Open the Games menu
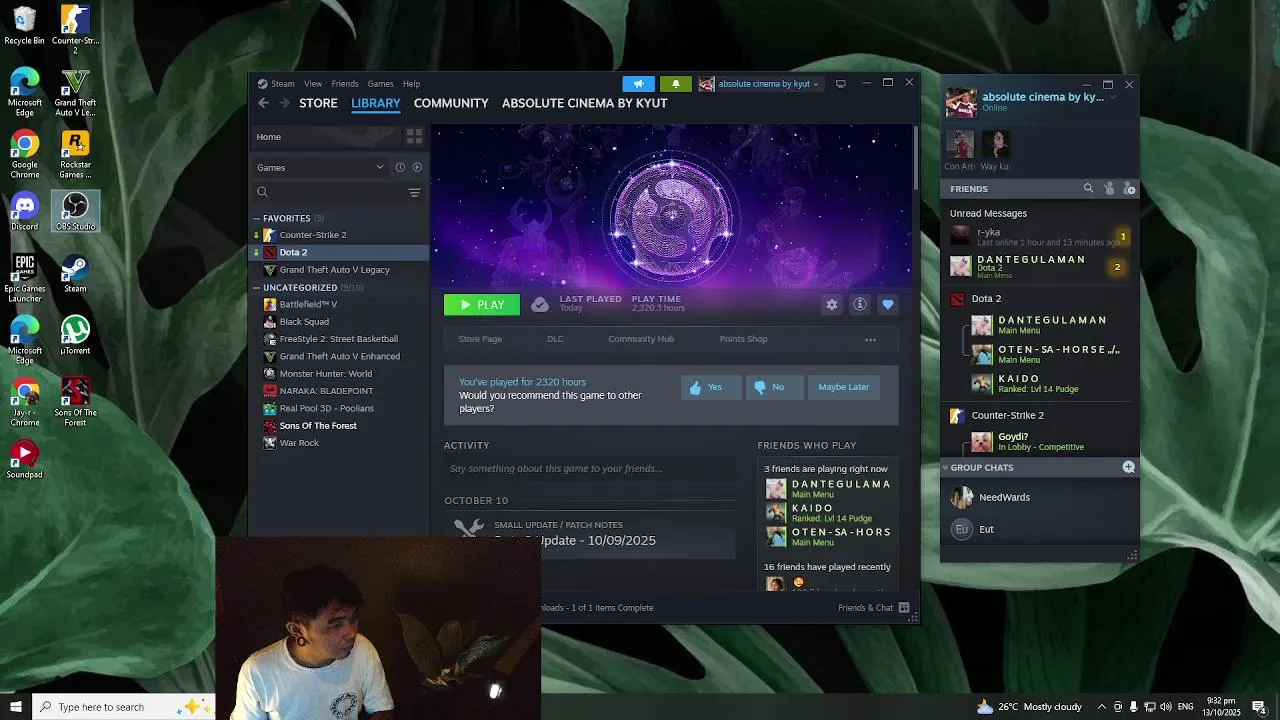Image resolution: width=1280 pixels, height=720 pixels. pyautogui.click(x=380, y=84)
